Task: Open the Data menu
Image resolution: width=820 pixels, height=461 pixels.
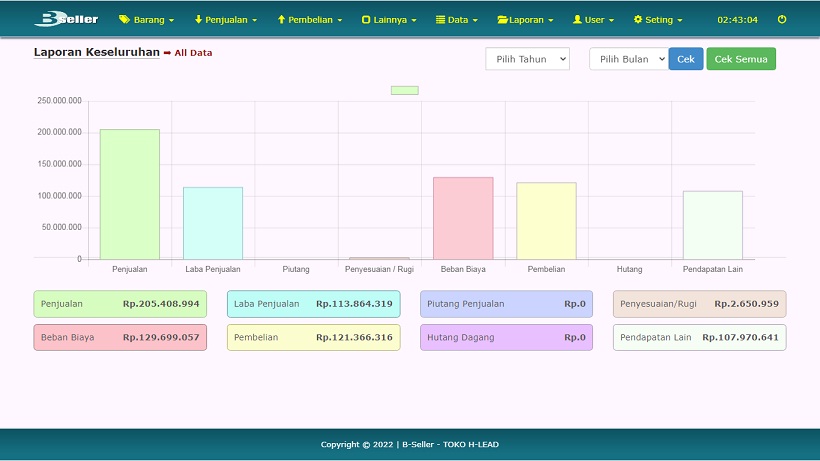Action: click(x=458, y=19)
